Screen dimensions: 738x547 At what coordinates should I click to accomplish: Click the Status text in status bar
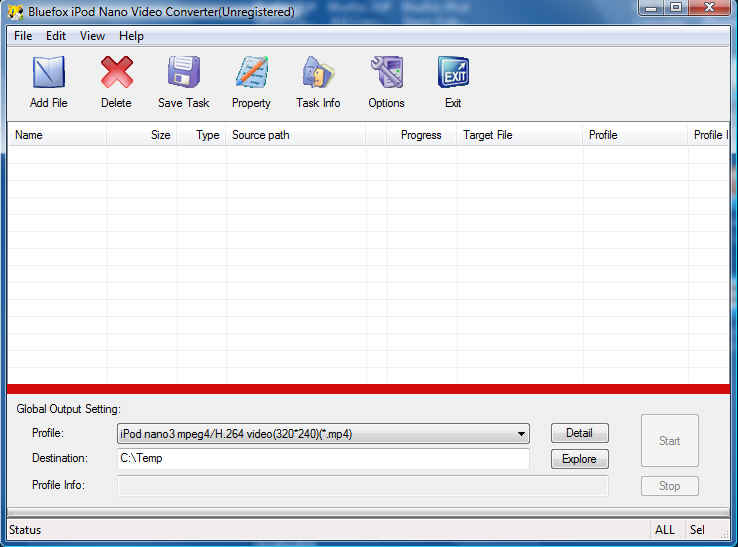[x=25, y=530]
